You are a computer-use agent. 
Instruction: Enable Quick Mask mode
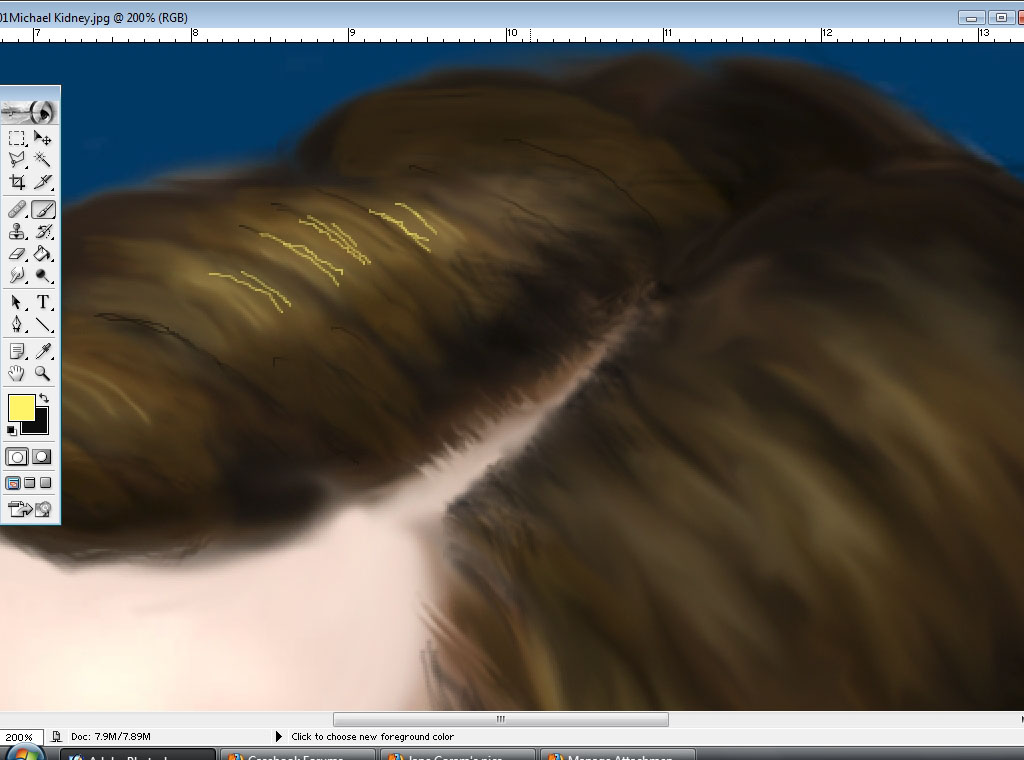click(x=42, y=456)
